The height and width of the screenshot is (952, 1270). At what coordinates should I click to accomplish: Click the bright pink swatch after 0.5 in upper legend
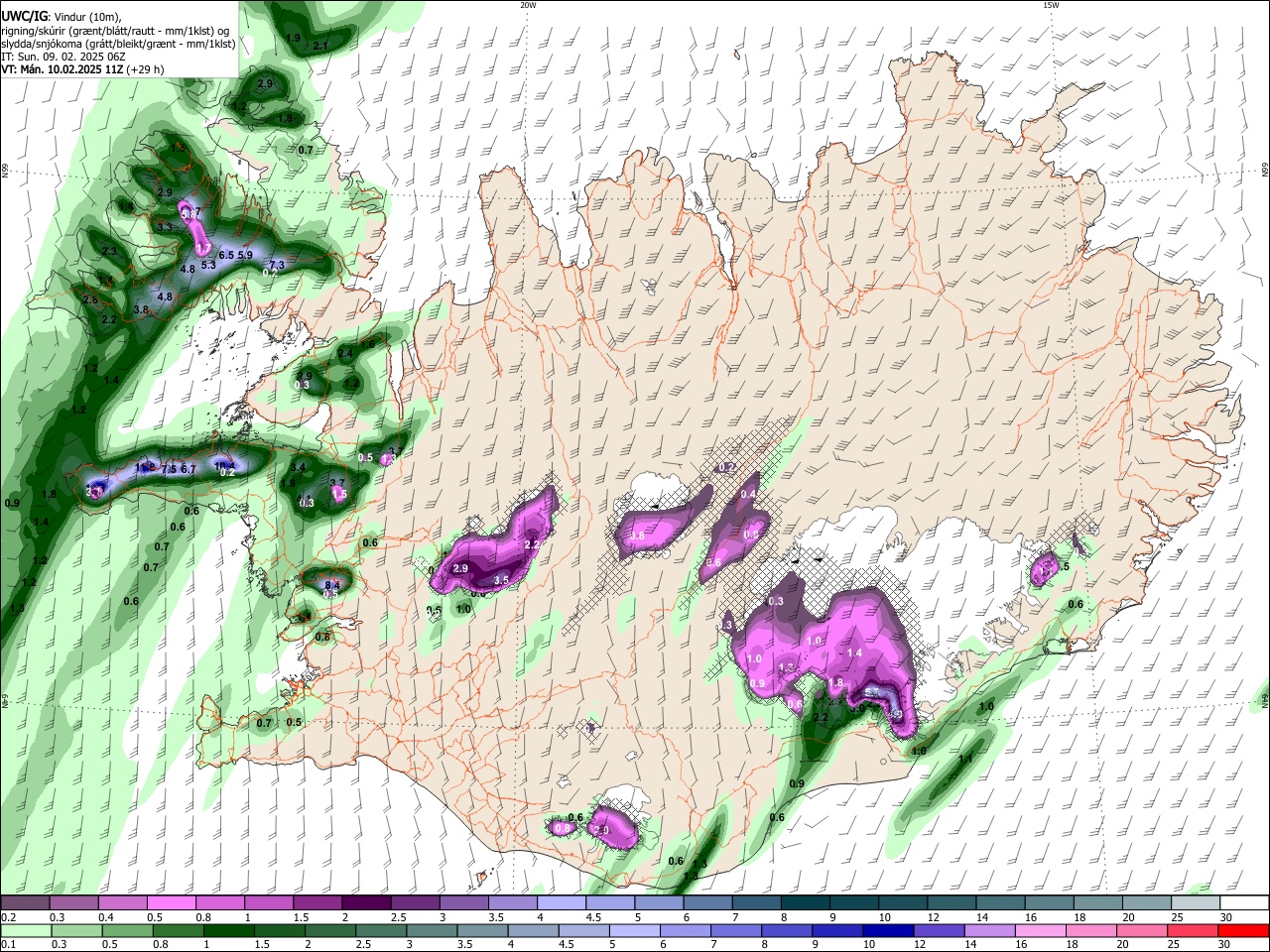pyautogui.click(x=171, y=902)
